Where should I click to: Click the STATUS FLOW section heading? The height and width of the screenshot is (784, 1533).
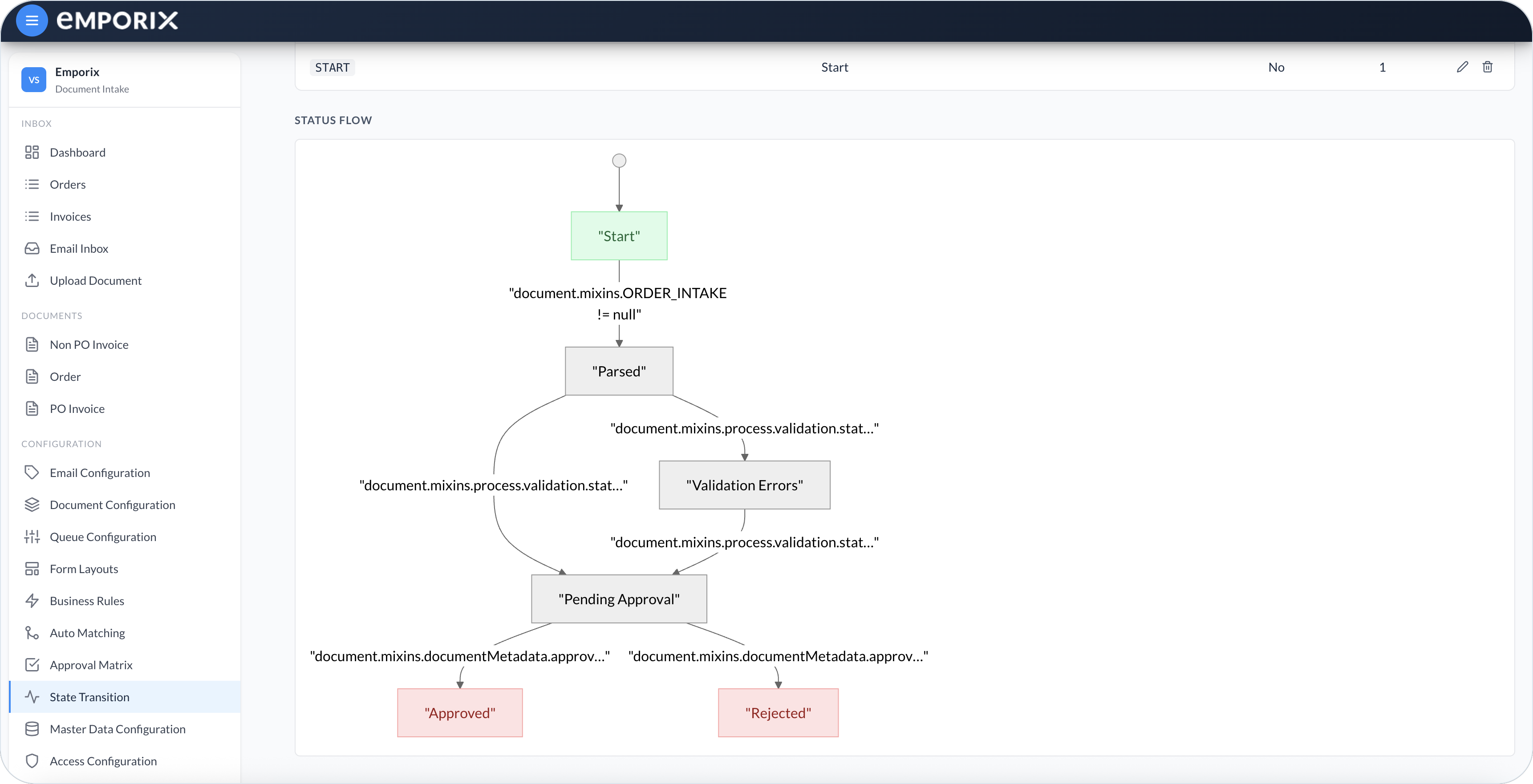tap(333, 120)
